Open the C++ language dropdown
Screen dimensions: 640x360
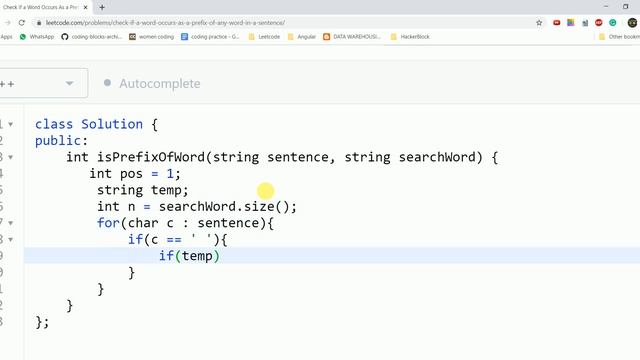43,83
